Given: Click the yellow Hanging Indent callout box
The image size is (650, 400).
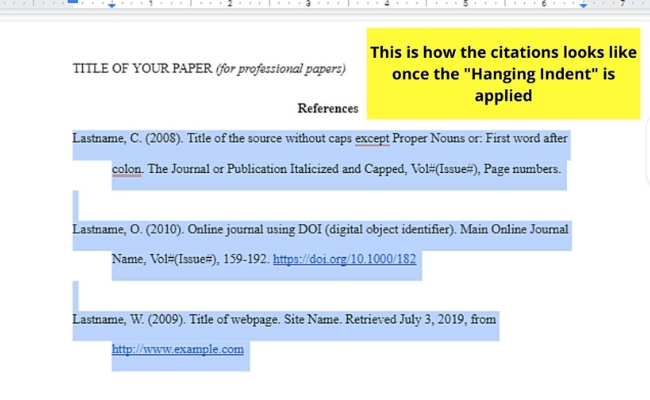Looking at the screenshot, I should coord(503,74).
